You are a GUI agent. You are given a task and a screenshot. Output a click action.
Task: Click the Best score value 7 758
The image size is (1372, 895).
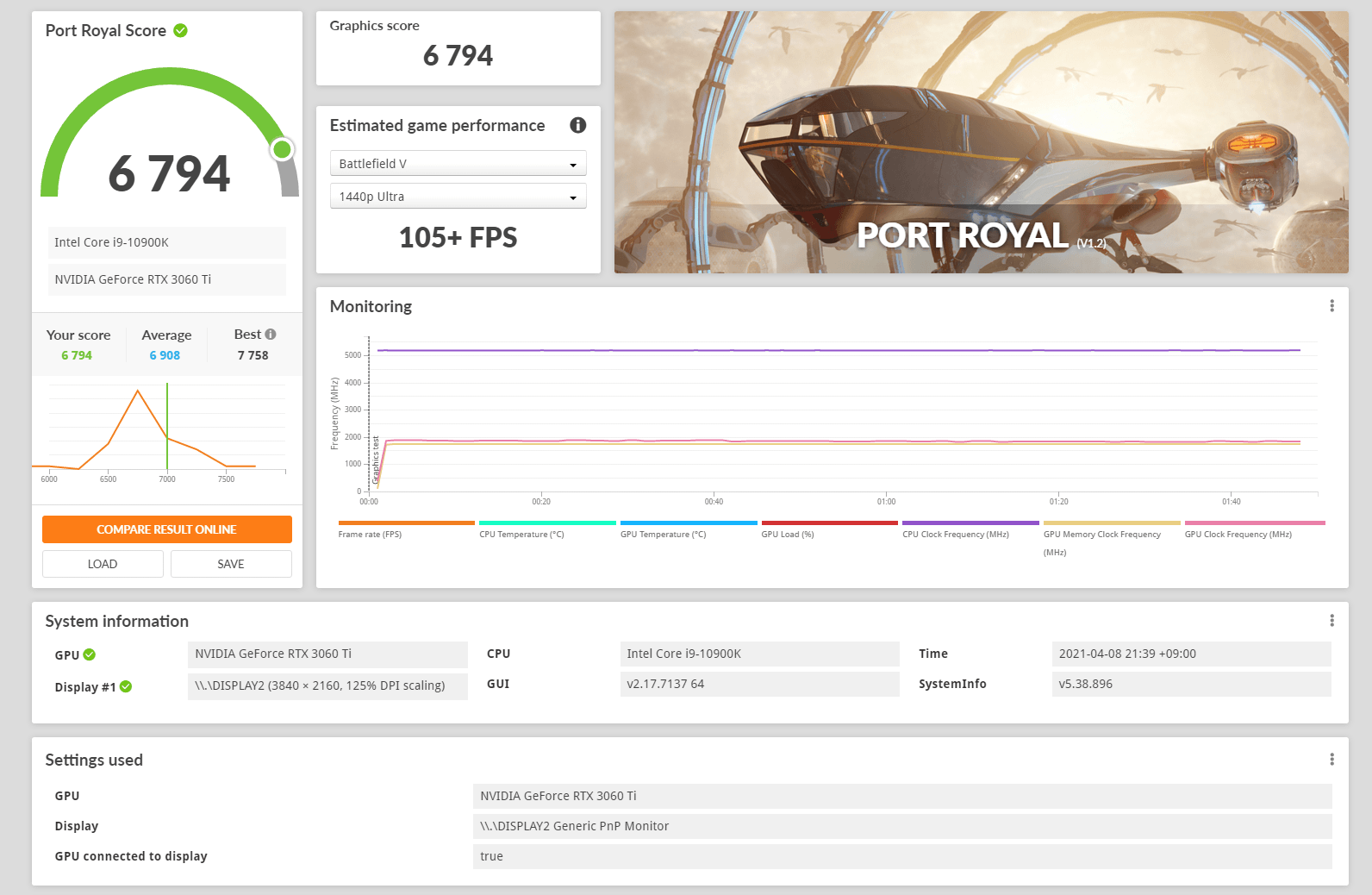[x=253, y=355]
